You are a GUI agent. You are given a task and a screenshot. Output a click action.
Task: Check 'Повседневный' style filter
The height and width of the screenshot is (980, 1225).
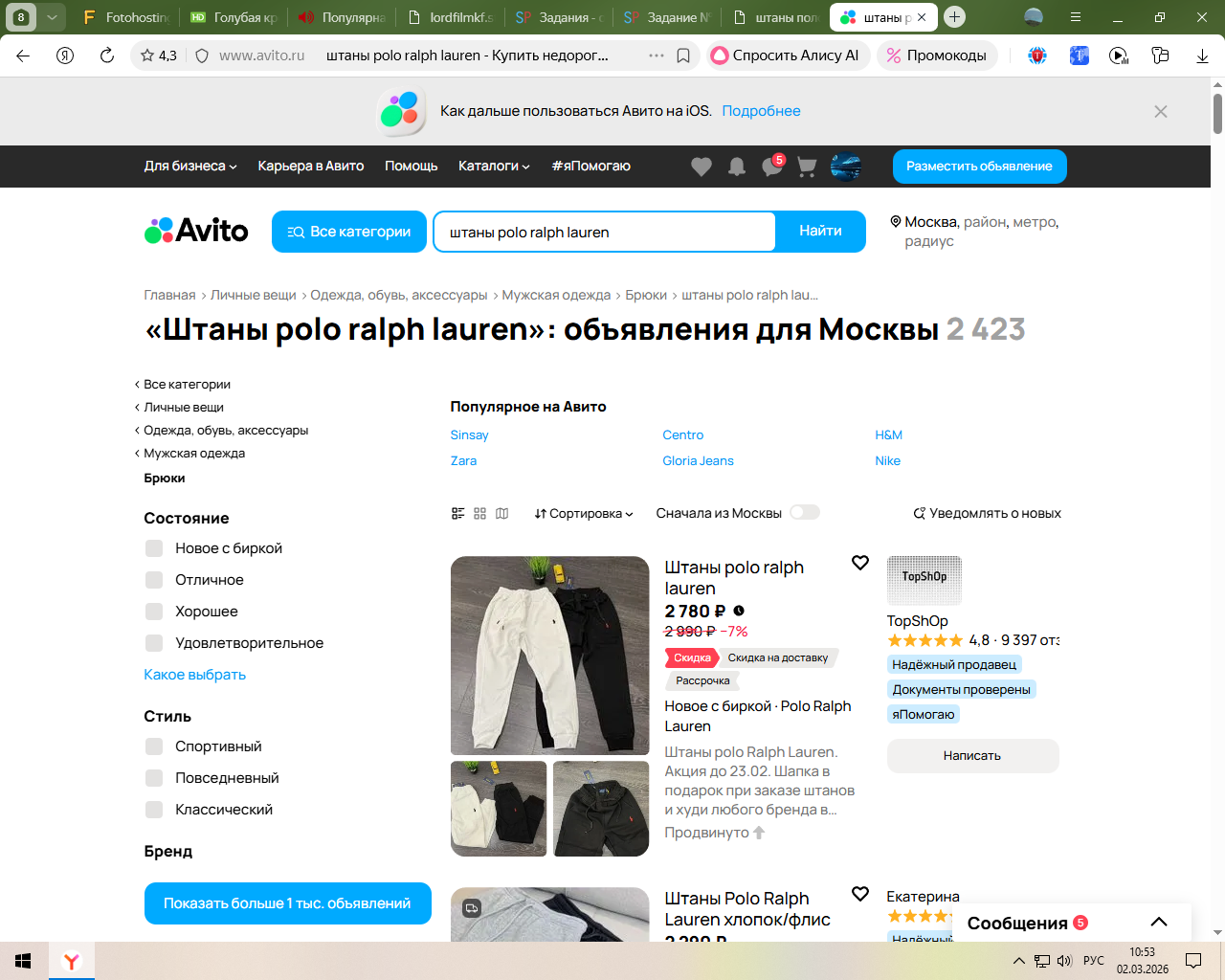(x=154, y=778)
